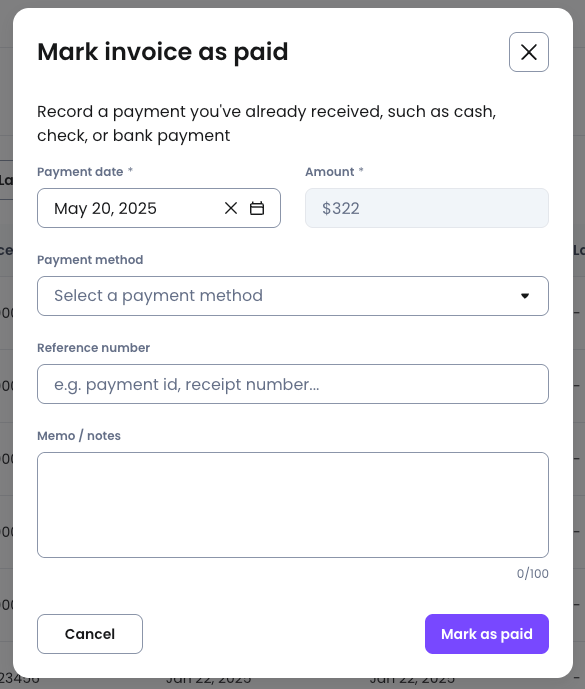Expand the payment method dropdown caret
585x689 pixels.
pos(525,296)
